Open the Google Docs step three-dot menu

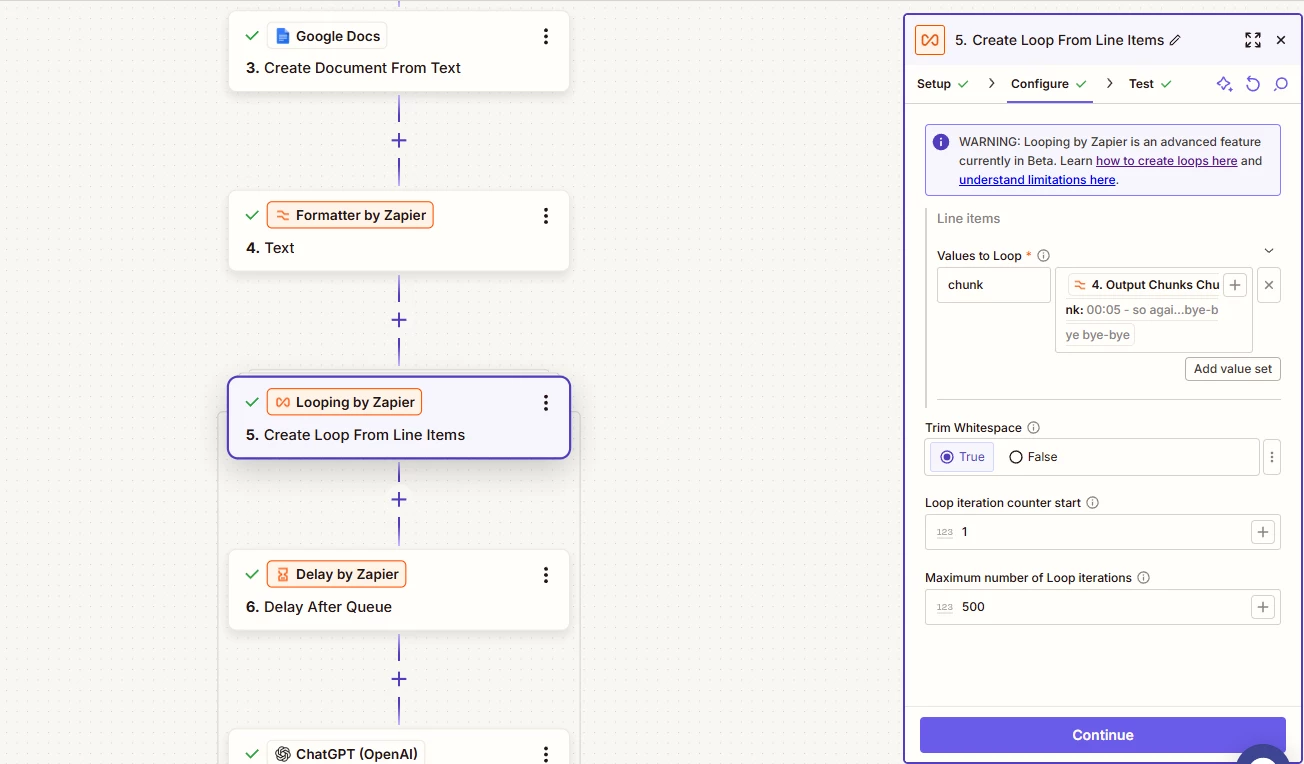coord(546,37)
